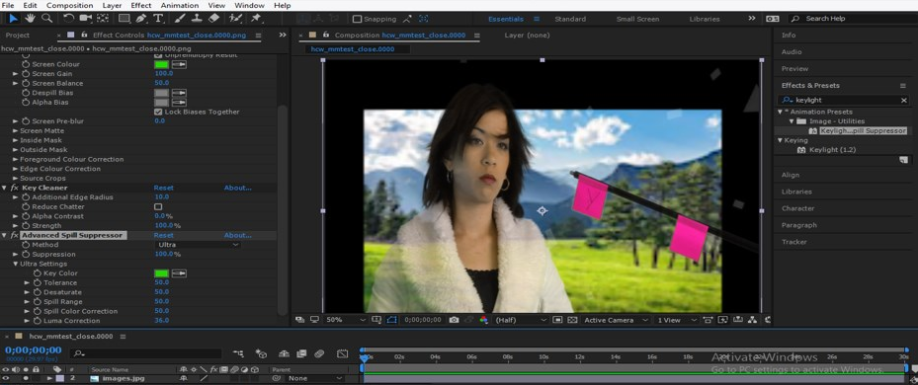Enable motion blur switch in timeline header
Viewport: 918px width, 385px height.
click(319, 353)
